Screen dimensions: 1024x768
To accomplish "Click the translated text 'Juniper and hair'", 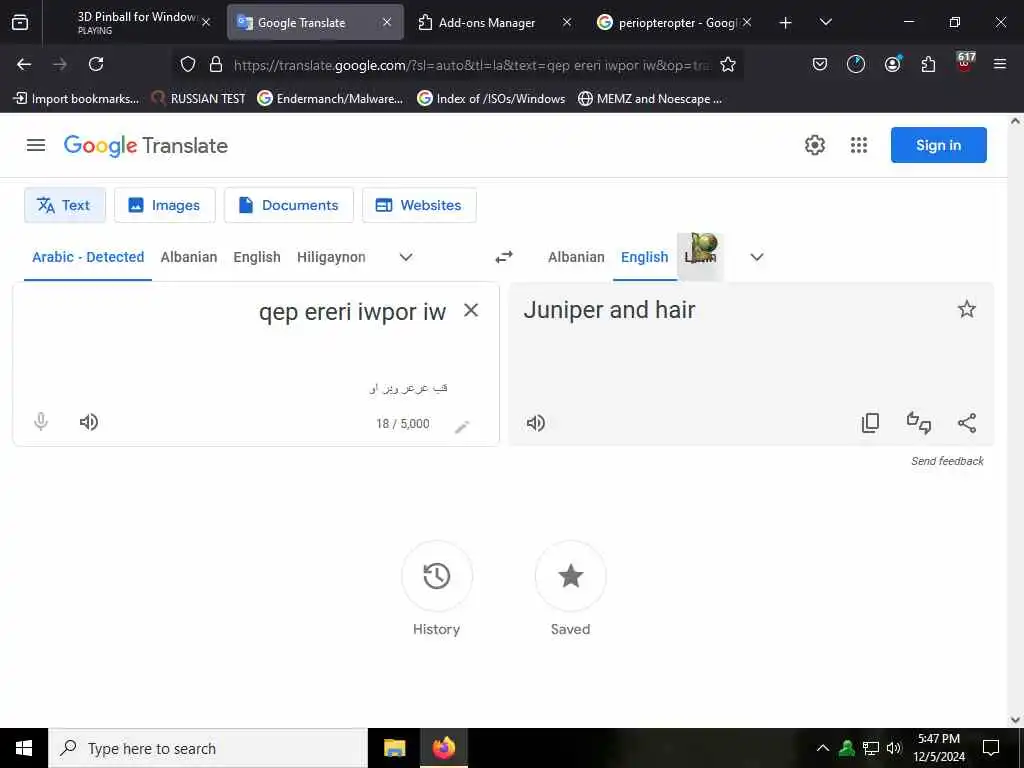I will click(609, 310).
